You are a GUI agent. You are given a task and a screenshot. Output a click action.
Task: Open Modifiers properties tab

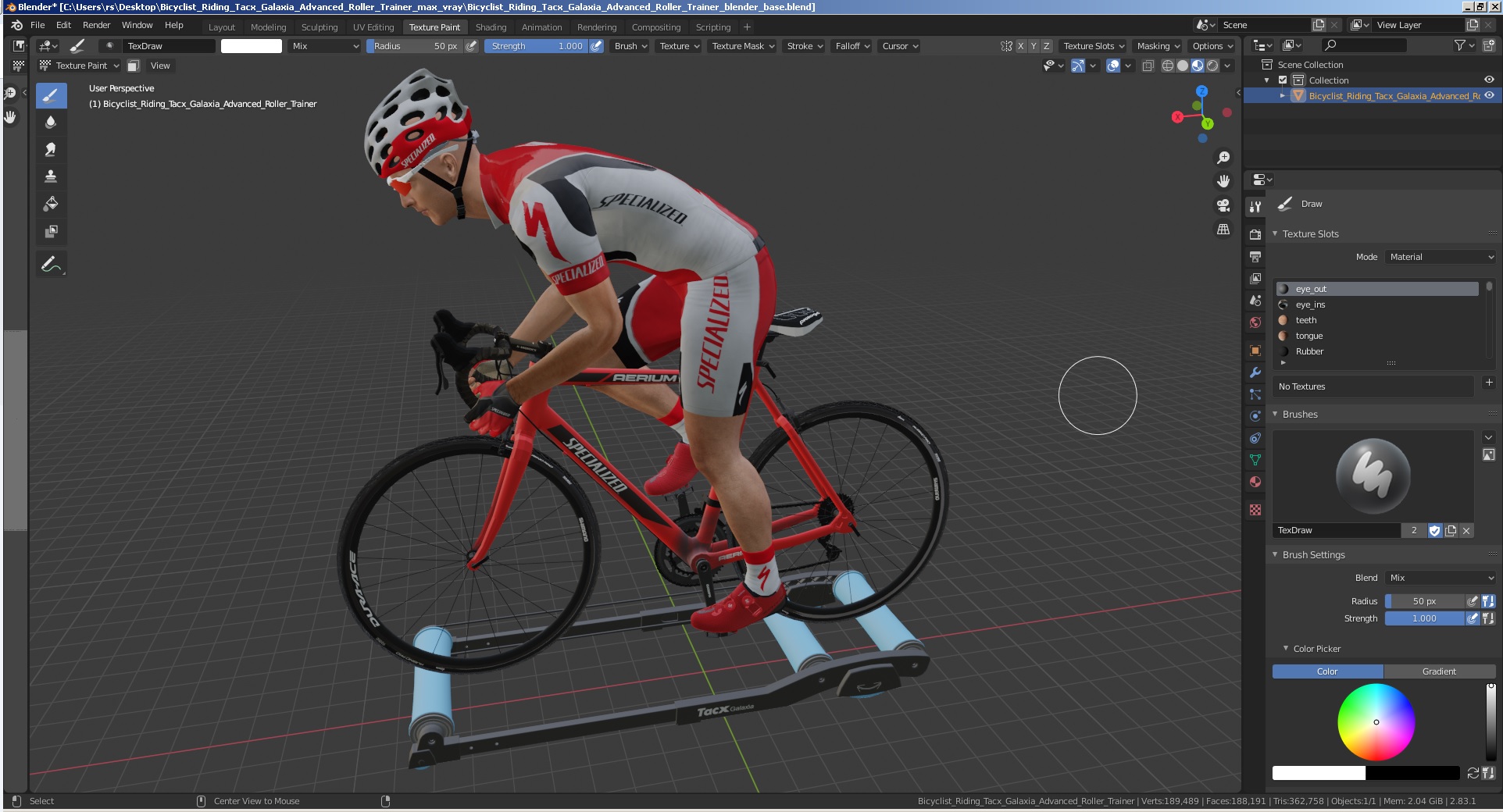point(1255,372)
